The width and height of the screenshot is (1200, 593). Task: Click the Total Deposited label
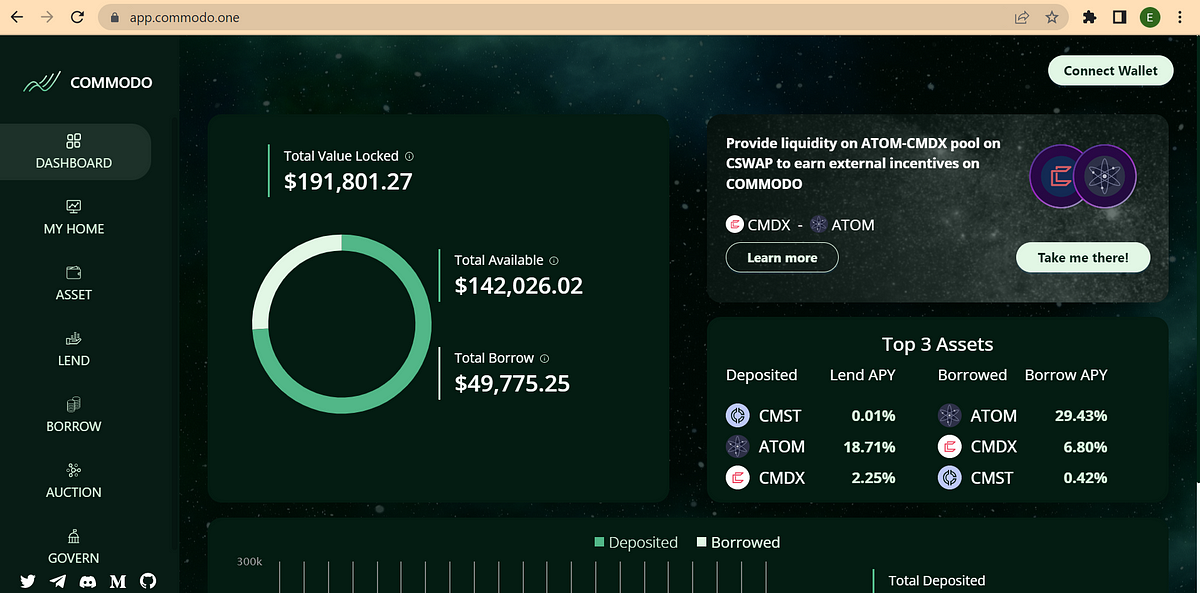(x=936, y=580)
